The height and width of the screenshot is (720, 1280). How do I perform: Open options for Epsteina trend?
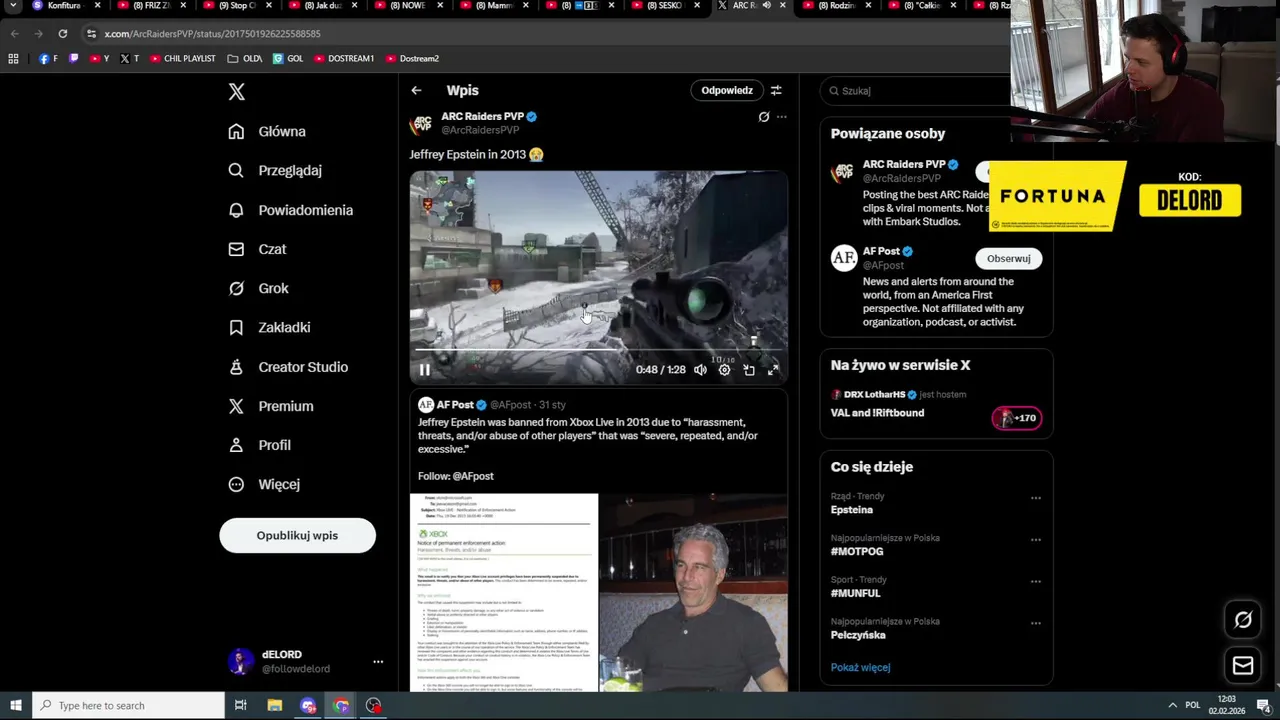pyautogui.click(x=1036, y=498)
